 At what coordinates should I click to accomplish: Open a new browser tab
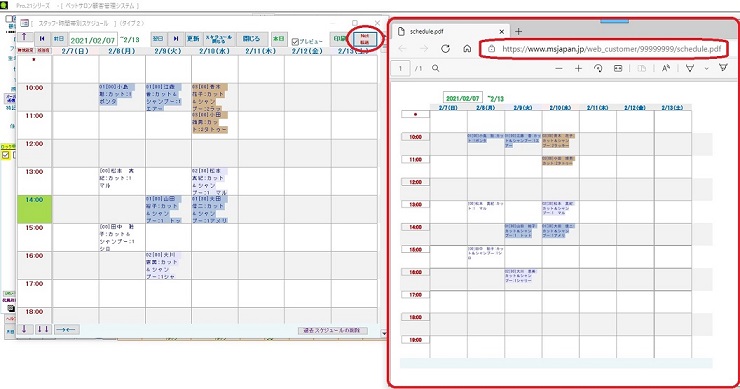pos(518,32)
